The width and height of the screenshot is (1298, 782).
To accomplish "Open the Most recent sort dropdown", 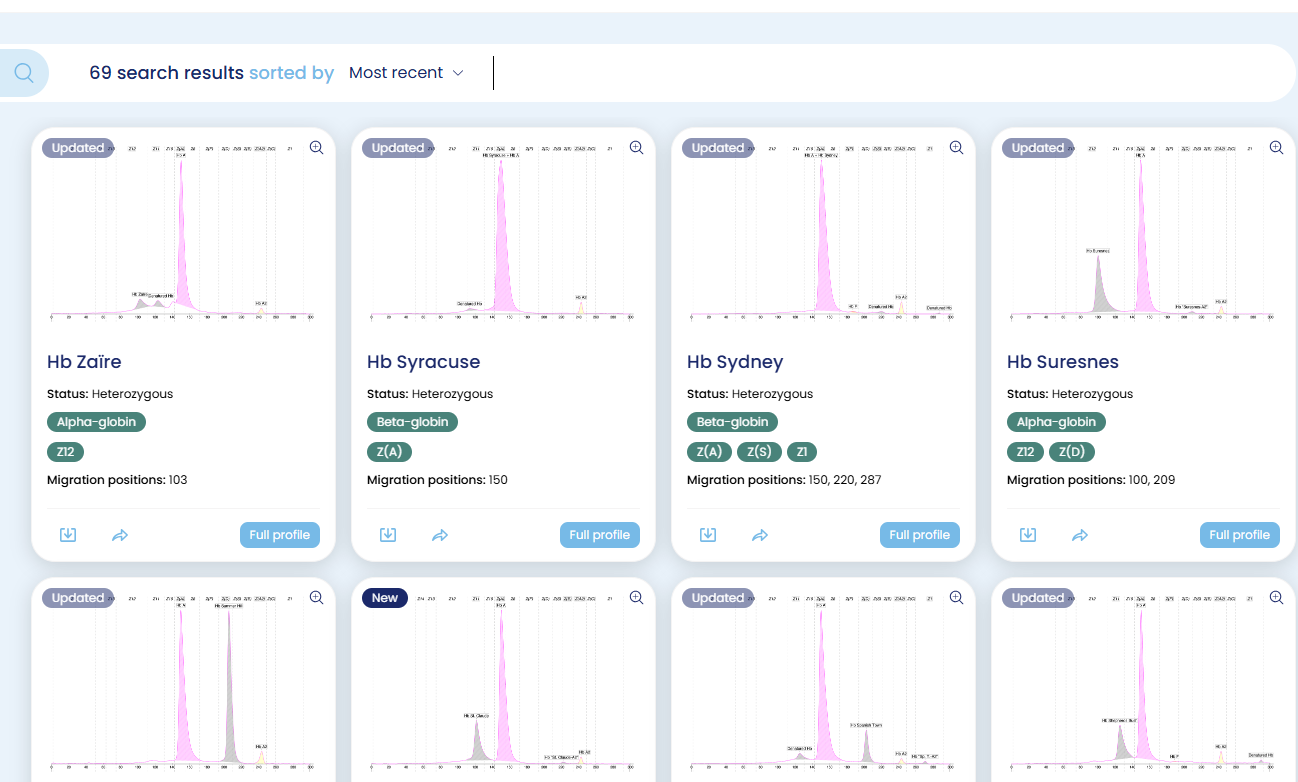I will [x=406, y=73].
